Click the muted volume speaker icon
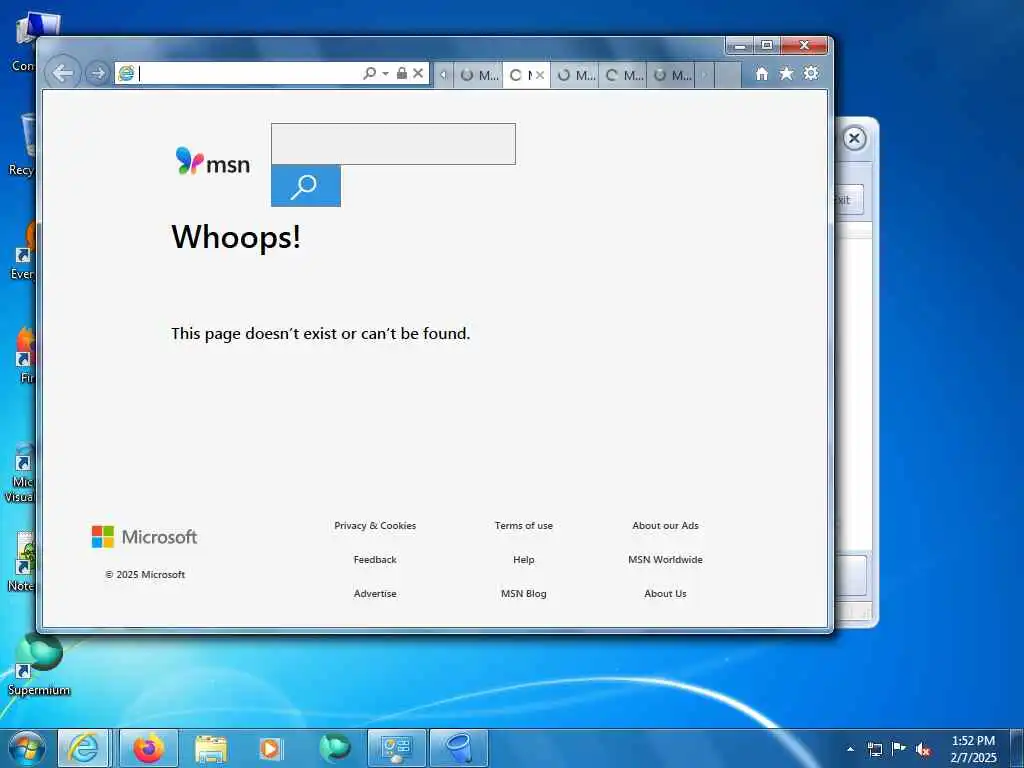Image resolution: width=1024 pixels, height=768 pixels. click(x=923, y=749)
